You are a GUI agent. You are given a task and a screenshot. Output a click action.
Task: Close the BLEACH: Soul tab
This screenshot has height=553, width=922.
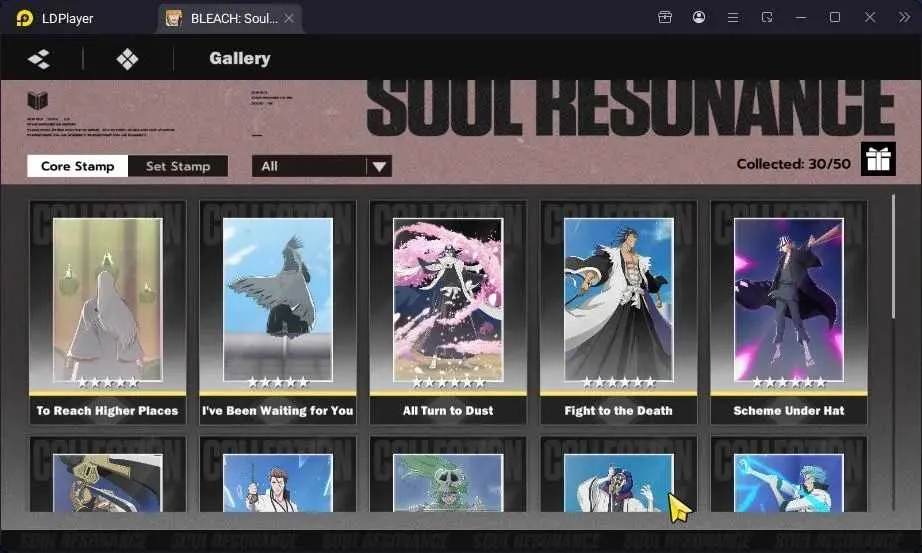point(289,18)
